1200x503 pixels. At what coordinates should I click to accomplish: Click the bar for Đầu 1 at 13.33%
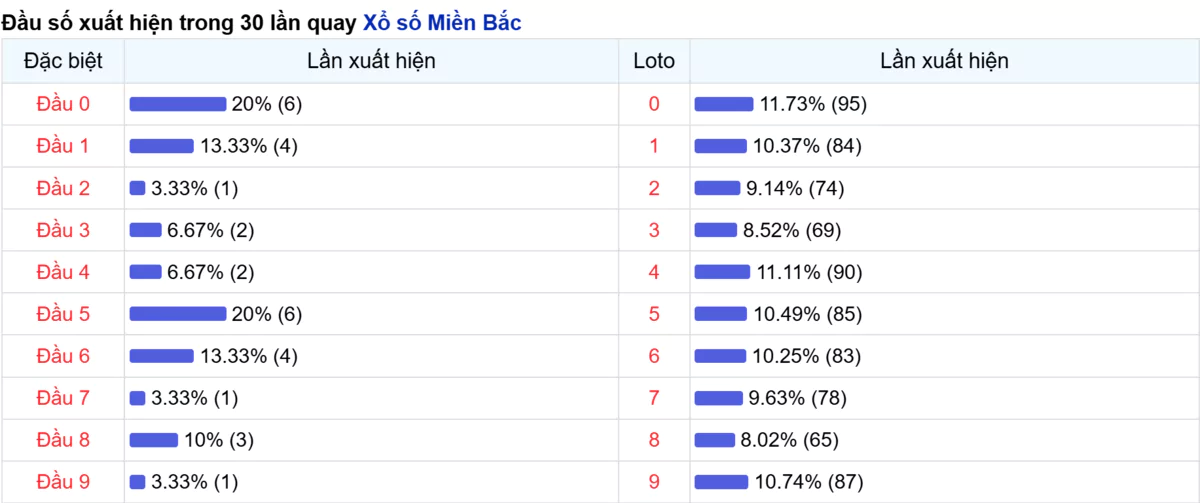162,146
